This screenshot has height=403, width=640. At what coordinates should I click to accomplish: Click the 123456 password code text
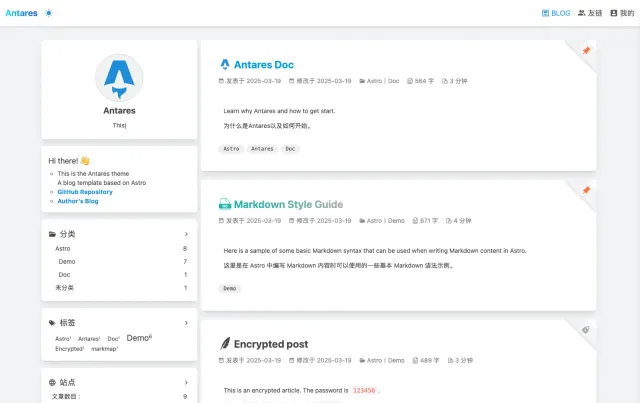tap(364, 390)
